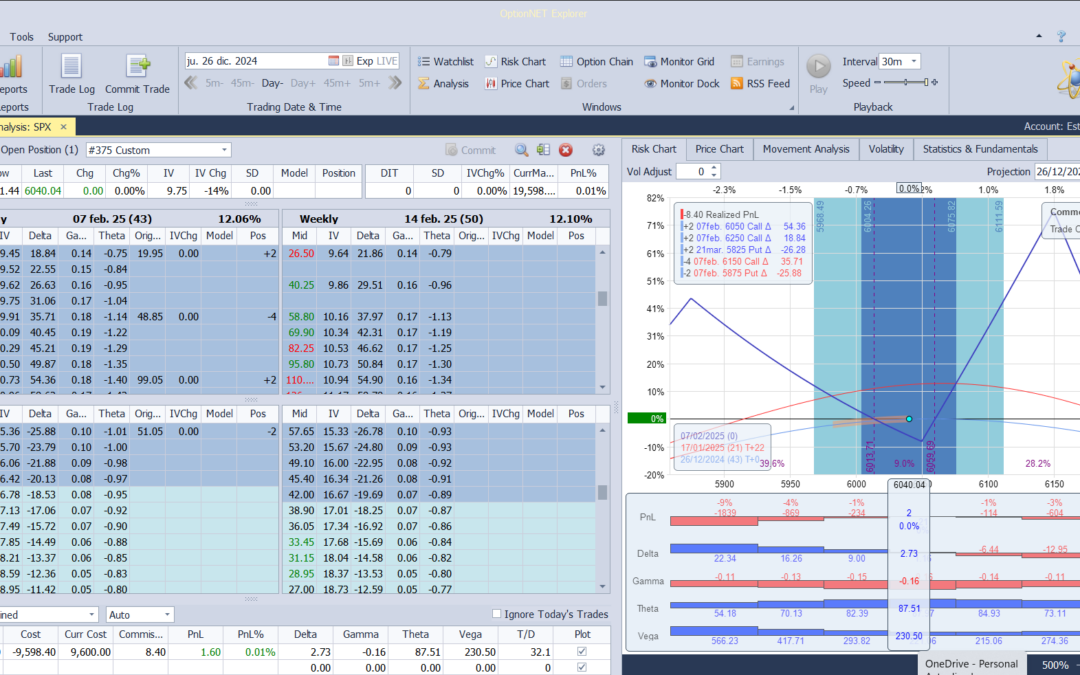
Task: Switch to the Movement Analysis tab
Action: point(805,149)
